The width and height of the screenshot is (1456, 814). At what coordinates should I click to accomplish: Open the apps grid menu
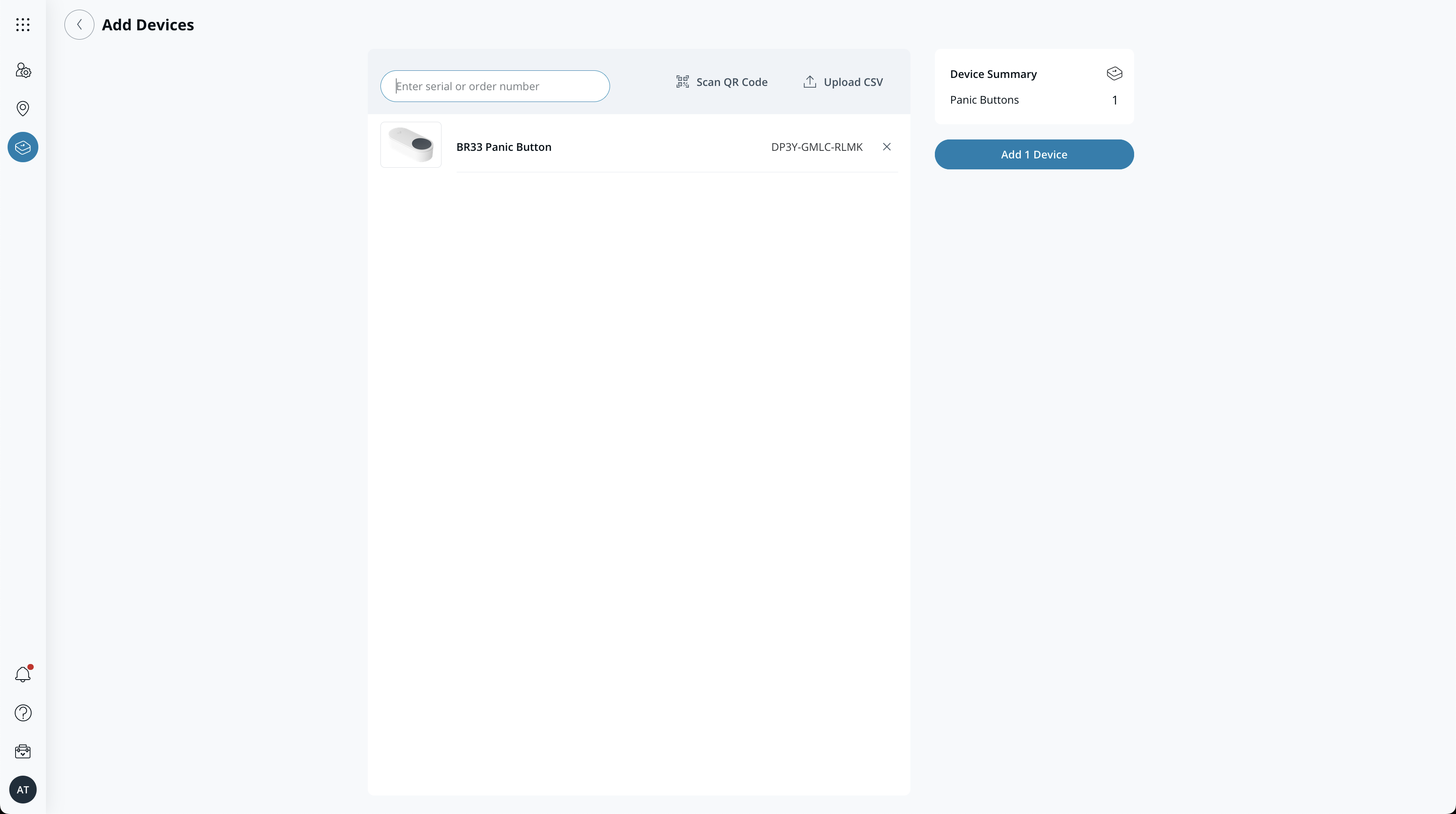click(x=23, y=24)
